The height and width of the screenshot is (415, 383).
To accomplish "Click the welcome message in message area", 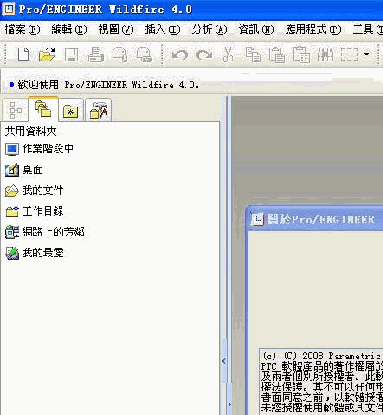I will pos(108,85).
